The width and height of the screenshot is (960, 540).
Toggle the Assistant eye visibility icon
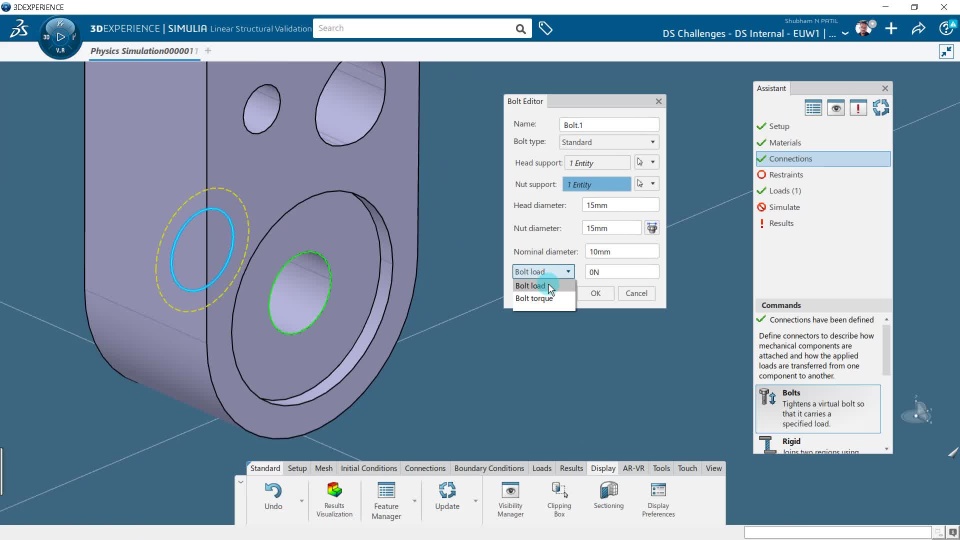[x=836, y=108]
